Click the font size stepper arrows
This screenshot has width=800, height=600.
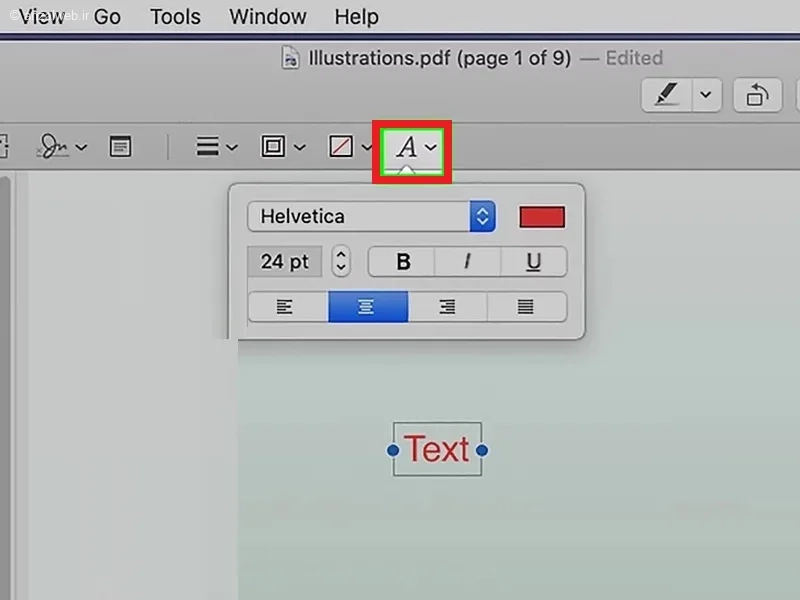pos(341,262)
